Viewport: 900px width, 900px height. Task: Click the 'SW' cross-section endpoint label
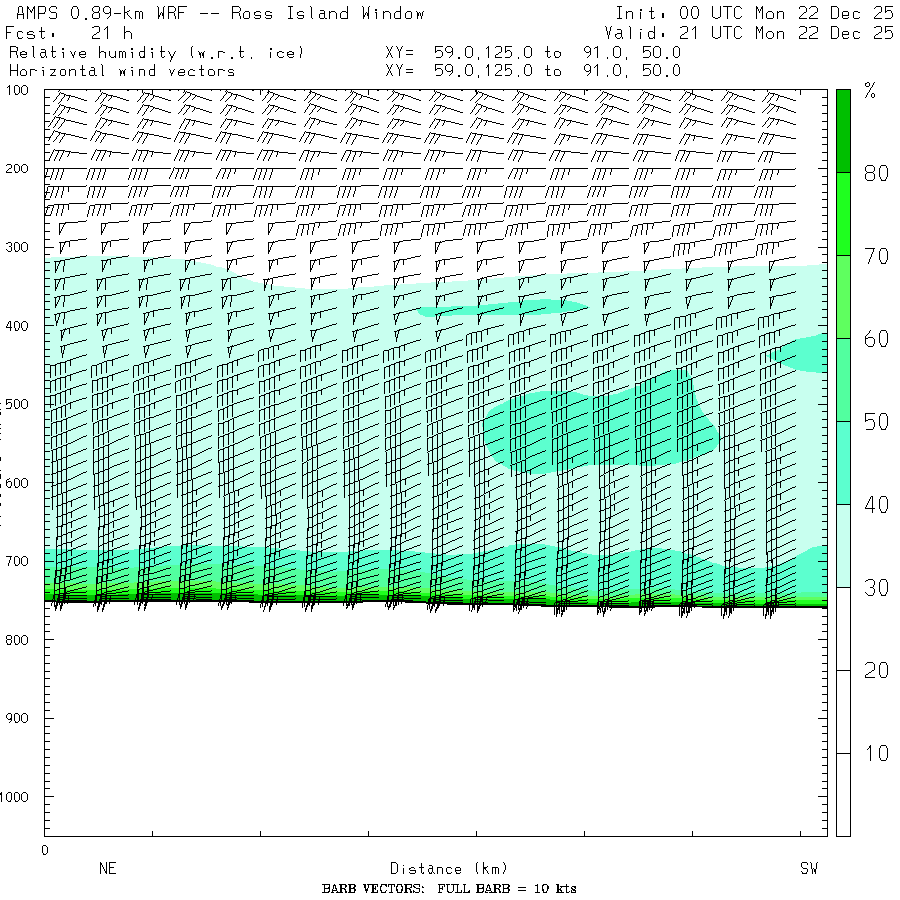click(809, 868)
